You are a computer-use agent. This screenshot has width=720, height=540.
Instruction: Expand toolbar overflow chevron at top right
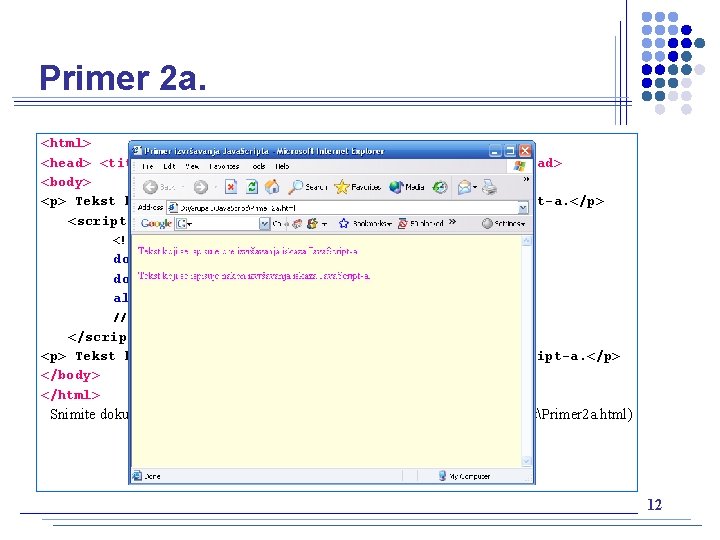[526, 179]
